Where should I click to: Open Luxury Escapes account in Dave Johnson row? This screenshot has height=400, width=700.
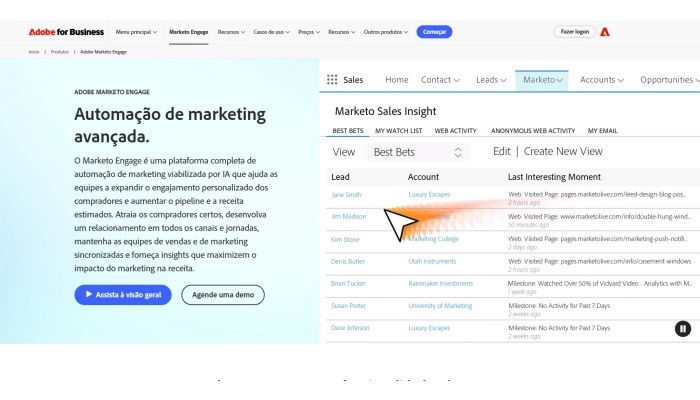(429, 328)
